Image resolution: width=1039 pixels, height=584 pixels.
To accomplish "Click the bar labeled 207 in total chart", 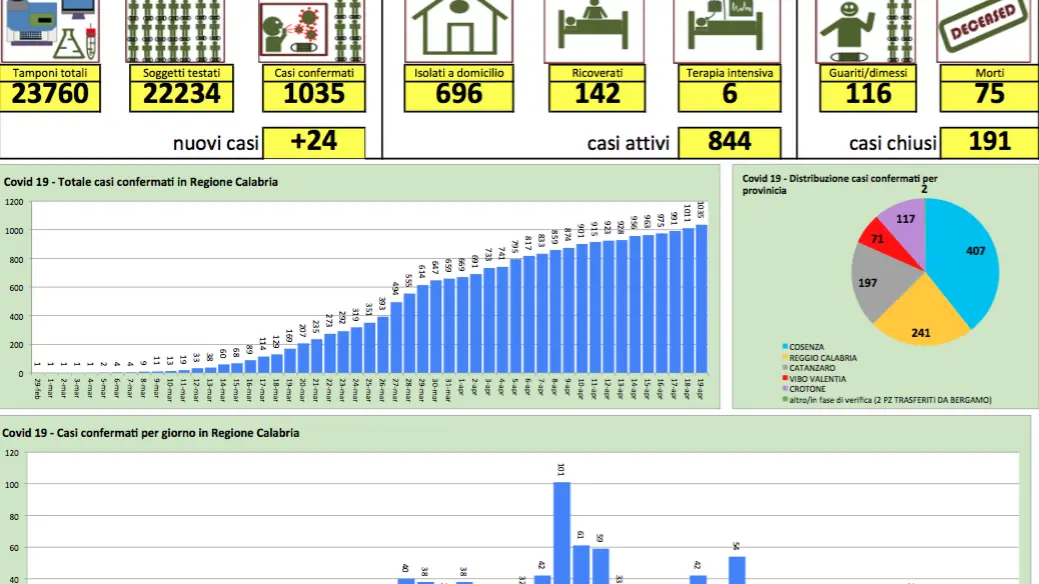I will point(303,358).
